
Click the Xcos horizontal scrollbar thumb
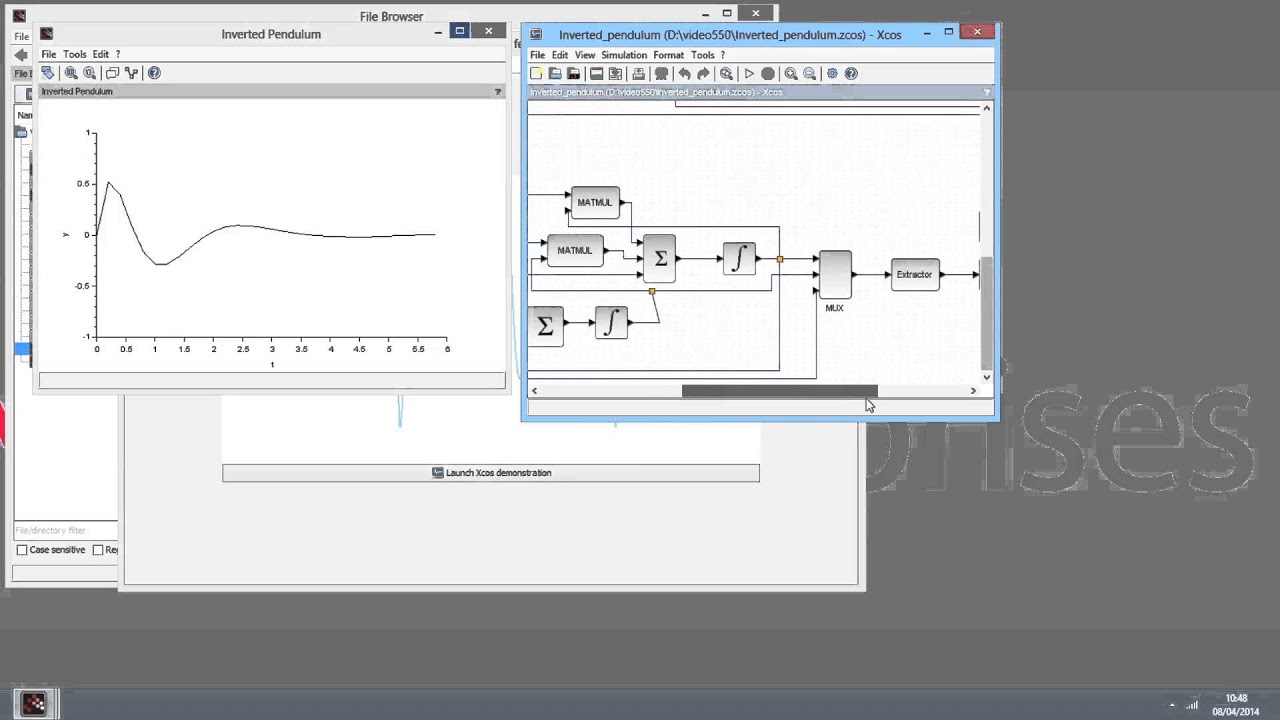click(779, 391)
